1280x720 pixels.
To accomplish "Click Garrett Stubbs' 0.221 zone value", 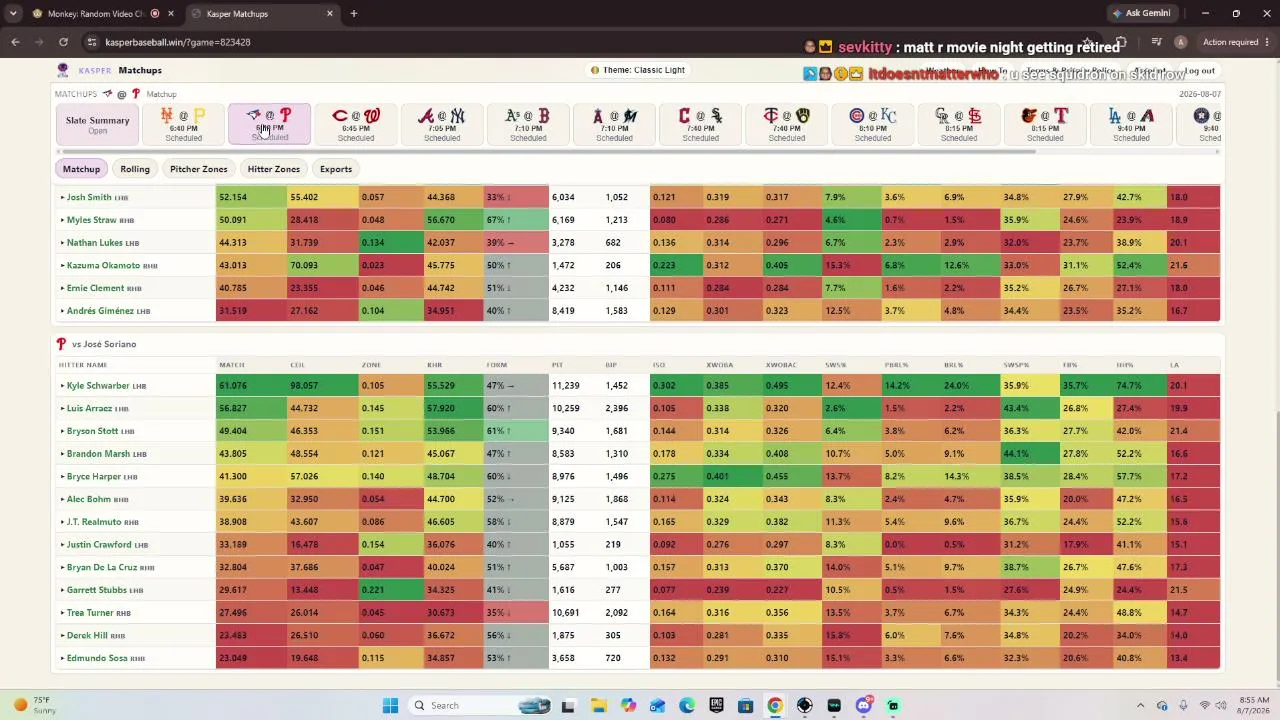I will (x=391, y=590).
